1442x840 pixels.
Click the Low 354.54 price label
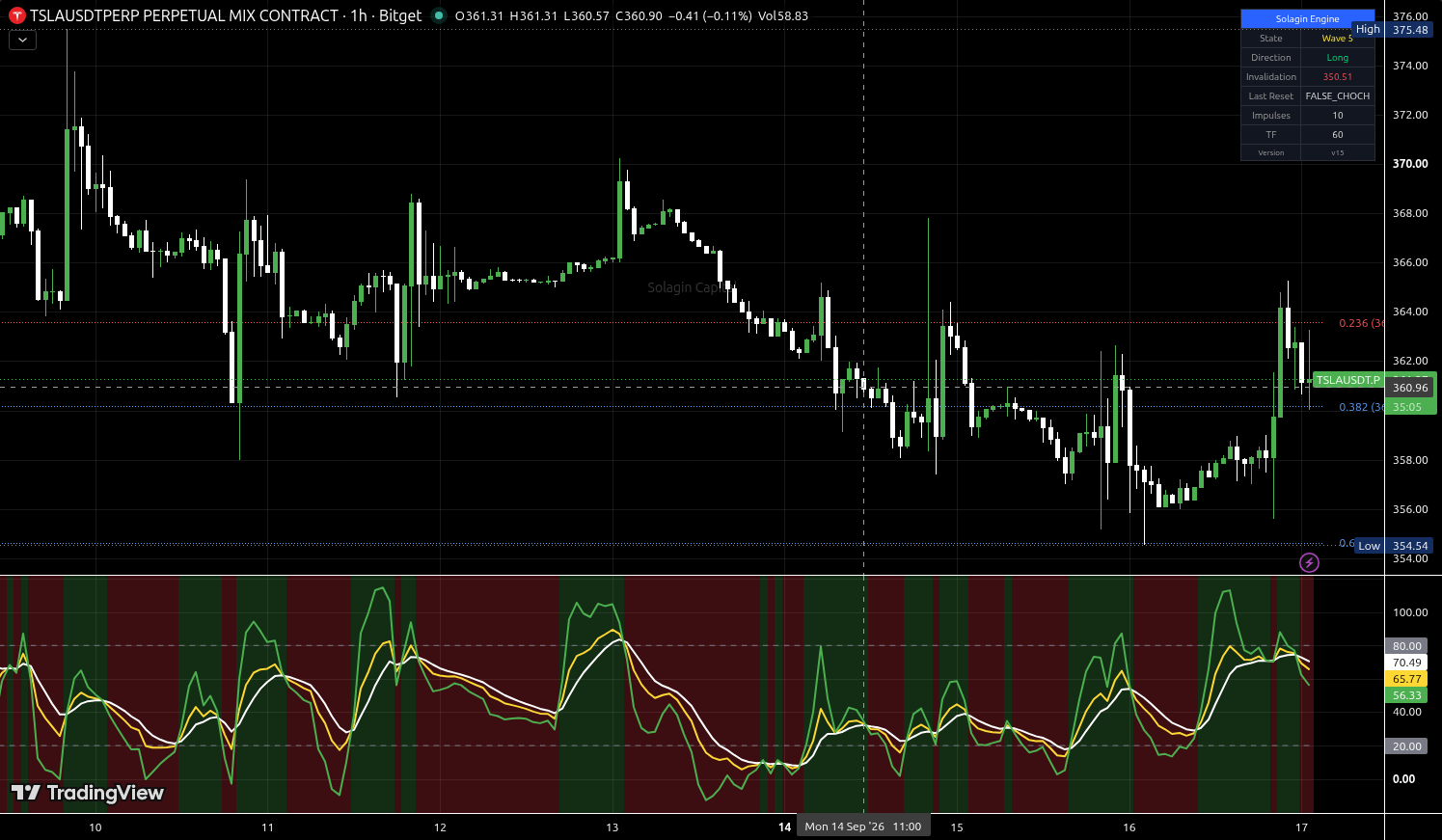pos(1394,546)
